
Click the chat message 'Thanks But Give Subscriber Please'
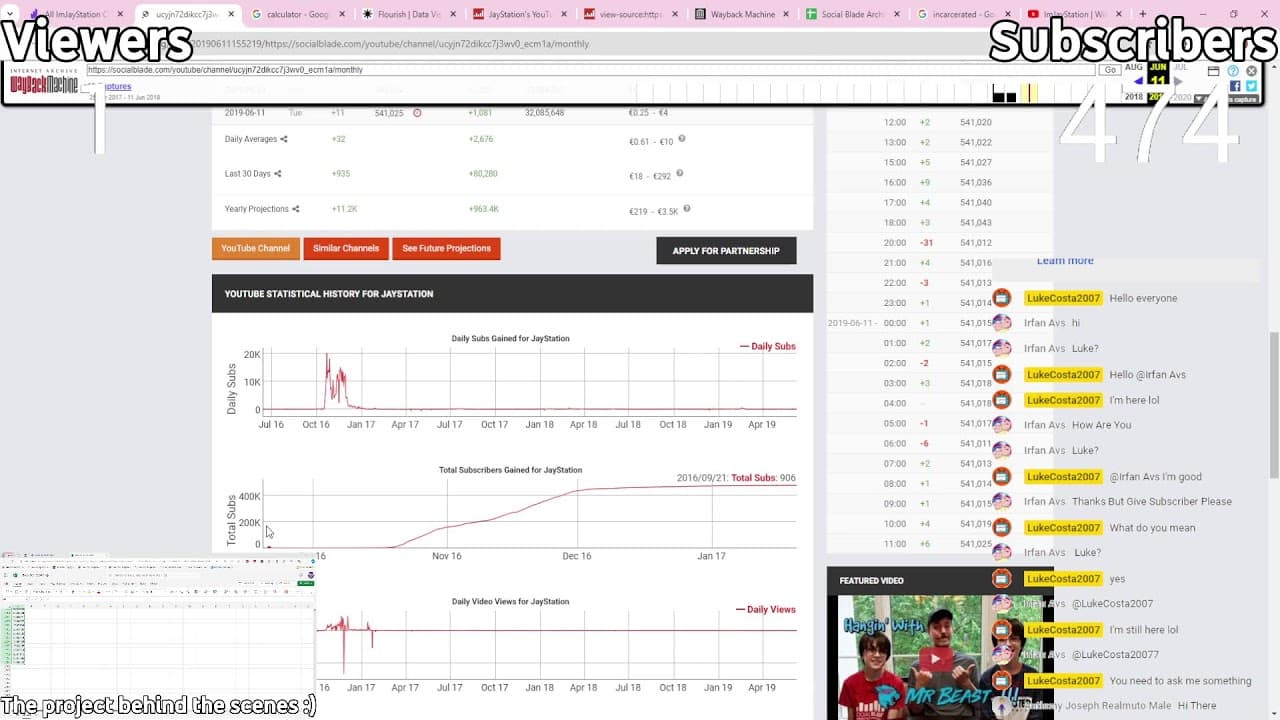(1152, 502)
